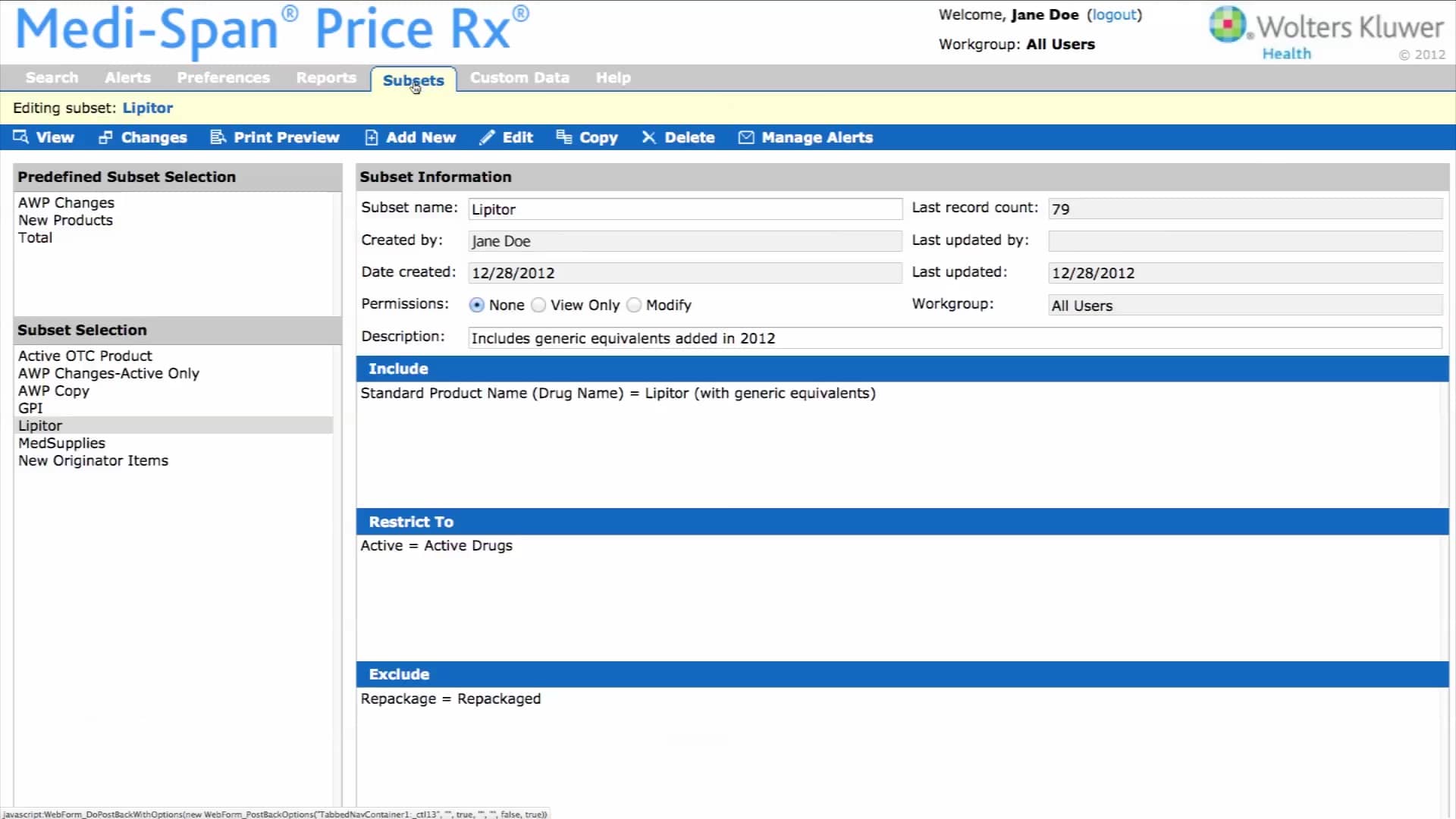Go to the Preferences tab
1456x819 pixels.
click(x=223, y=78)
